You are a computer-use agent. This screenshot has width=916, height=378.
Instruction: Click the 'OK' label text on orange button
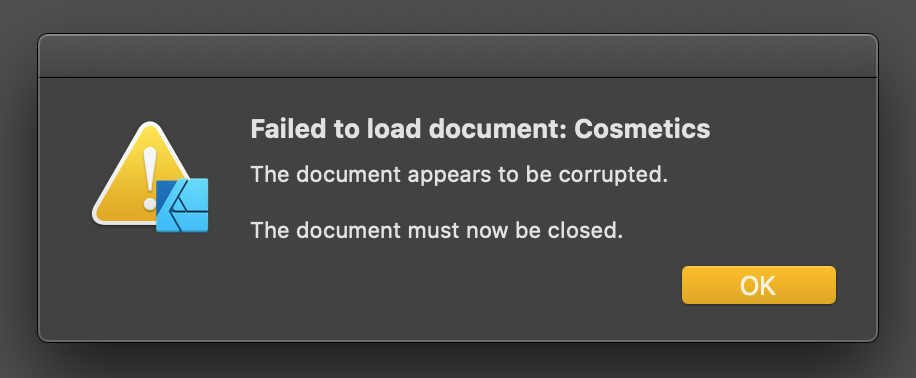click(x=758, y=286)
